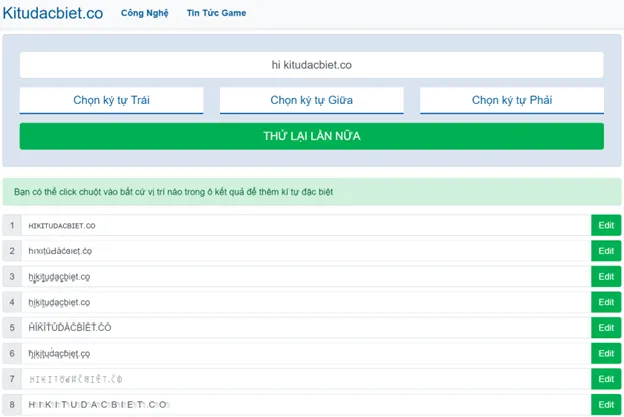
Task: Open the Chọn ký tự Trái selector
Action: [111, 100]
